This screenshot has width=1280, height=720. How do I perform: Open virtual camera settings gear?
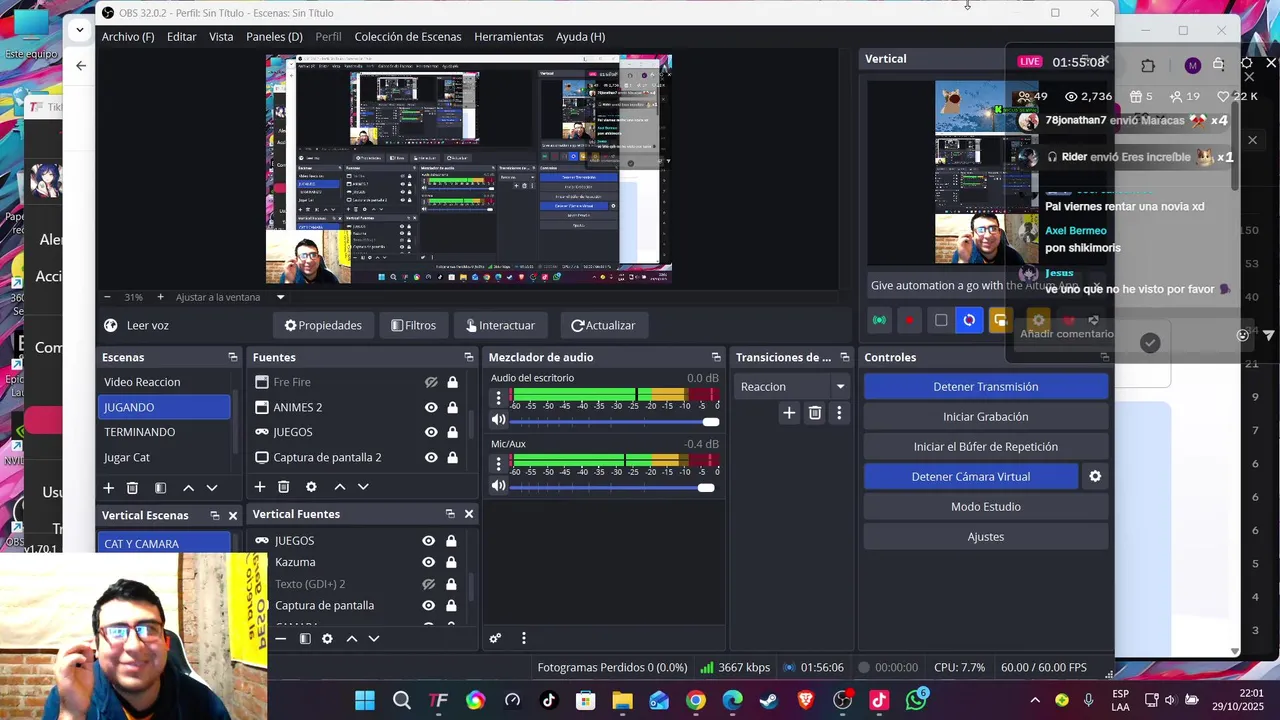[1095, 477]
